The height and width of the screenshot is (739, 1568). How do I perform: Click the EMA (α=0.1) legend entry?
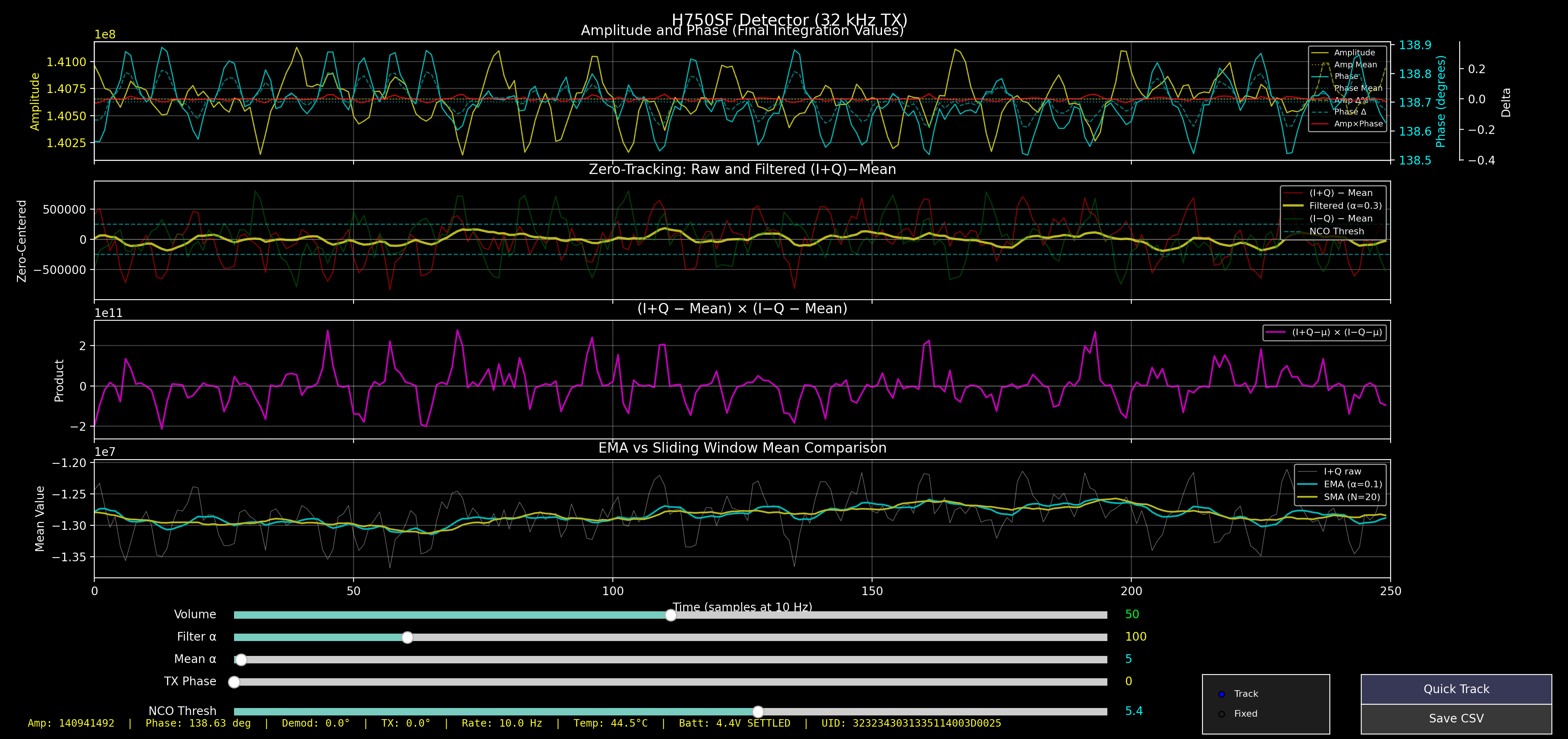click(x=1353, y=484)
